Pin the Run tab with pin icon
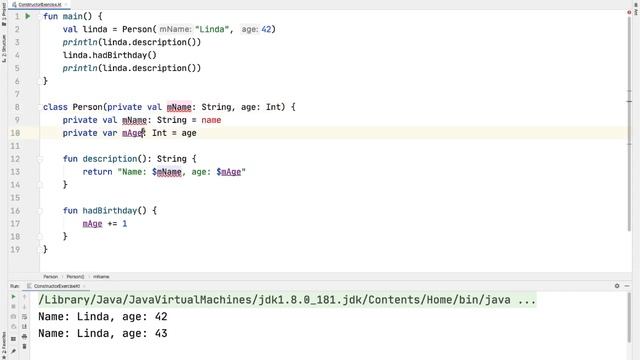The height and width of the screenshot is (360, 640). tap(13, 351)
